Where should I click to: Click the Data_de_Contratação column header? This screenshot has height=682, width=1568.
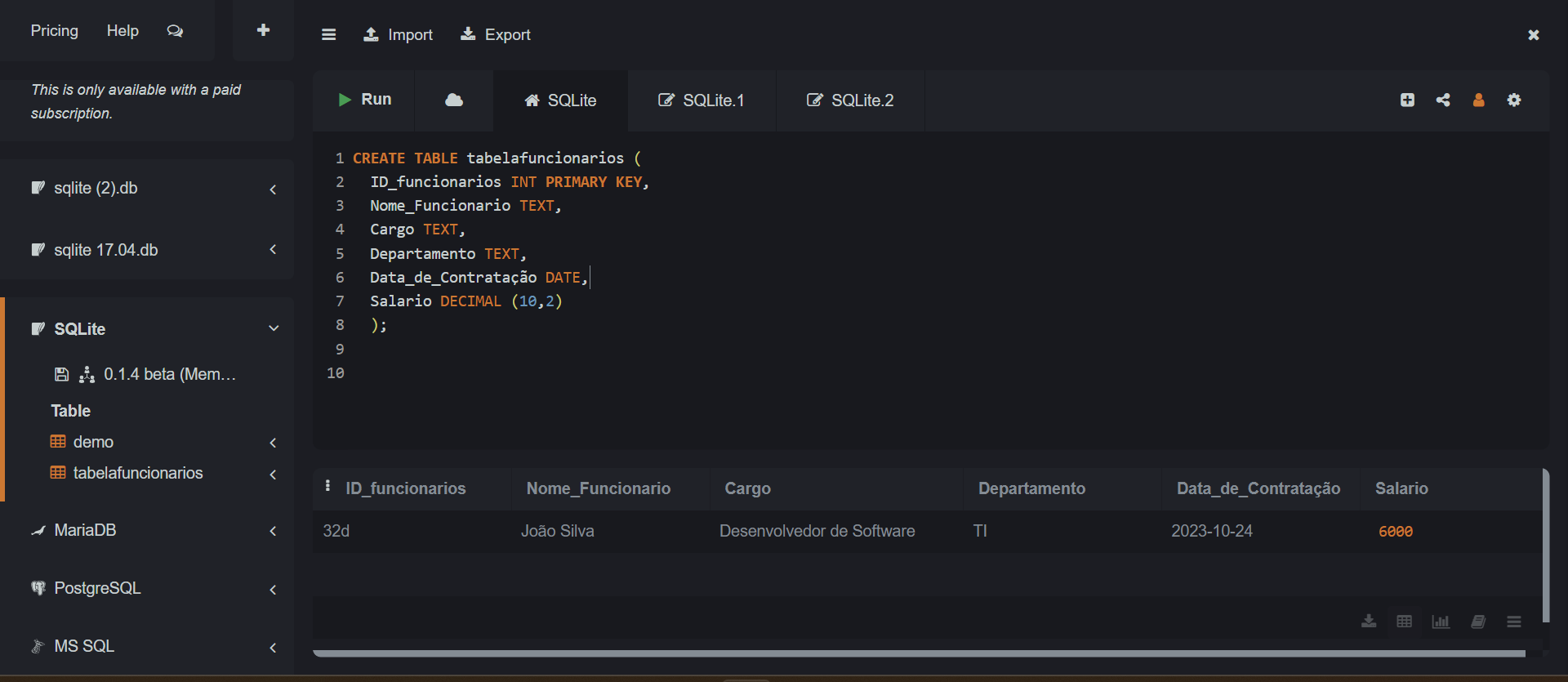(1258, 488)
